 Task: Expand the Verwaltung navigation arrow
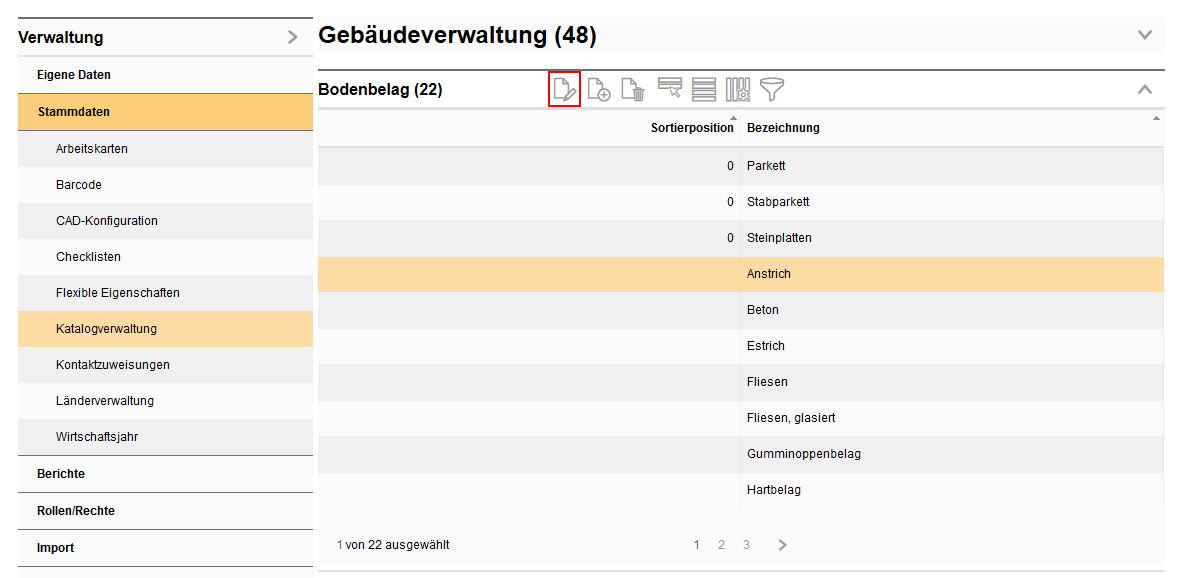tap(293, 36)
